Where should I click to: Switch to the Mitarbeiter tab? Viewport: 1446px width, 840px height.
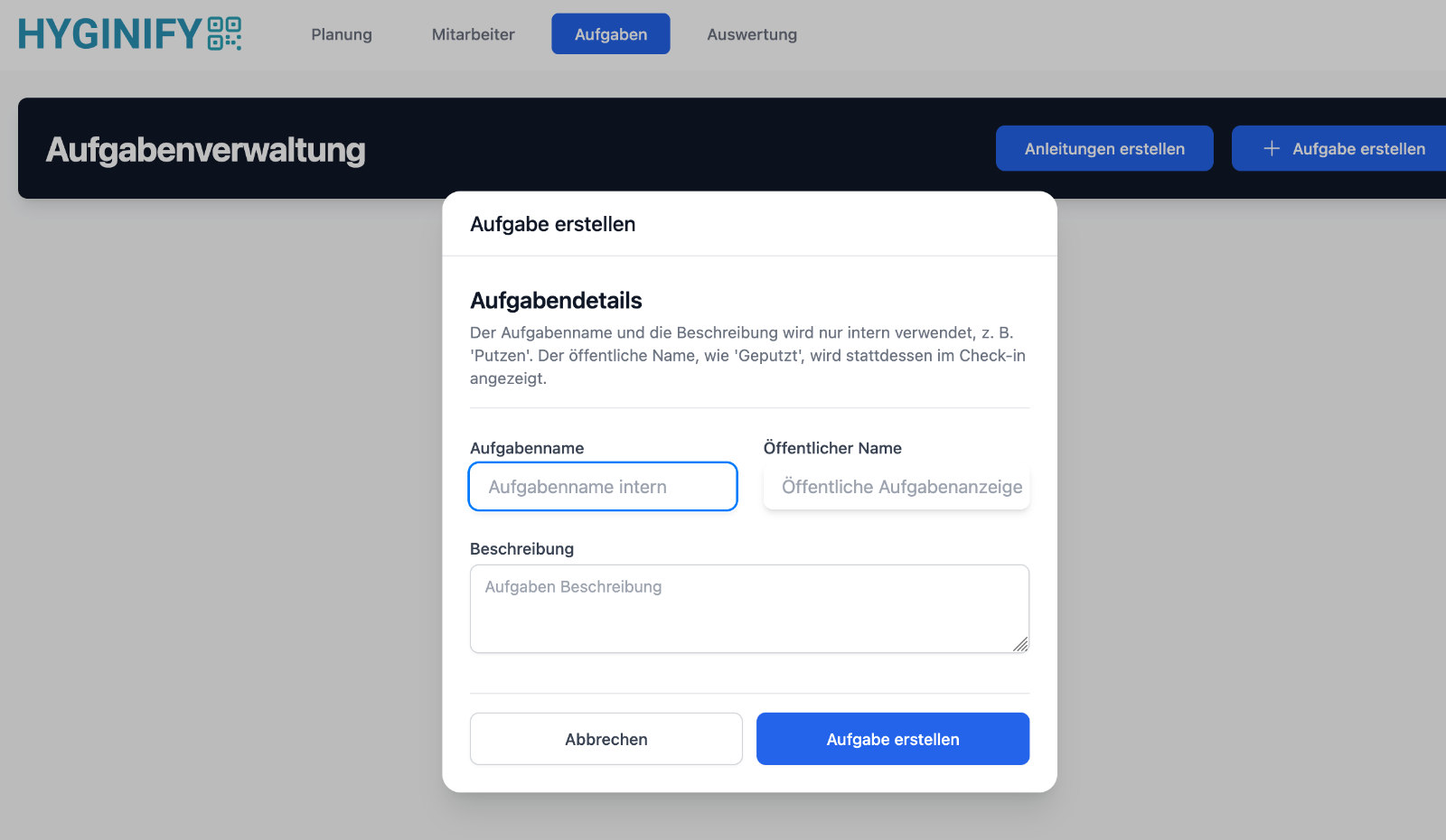coord(473,34)
